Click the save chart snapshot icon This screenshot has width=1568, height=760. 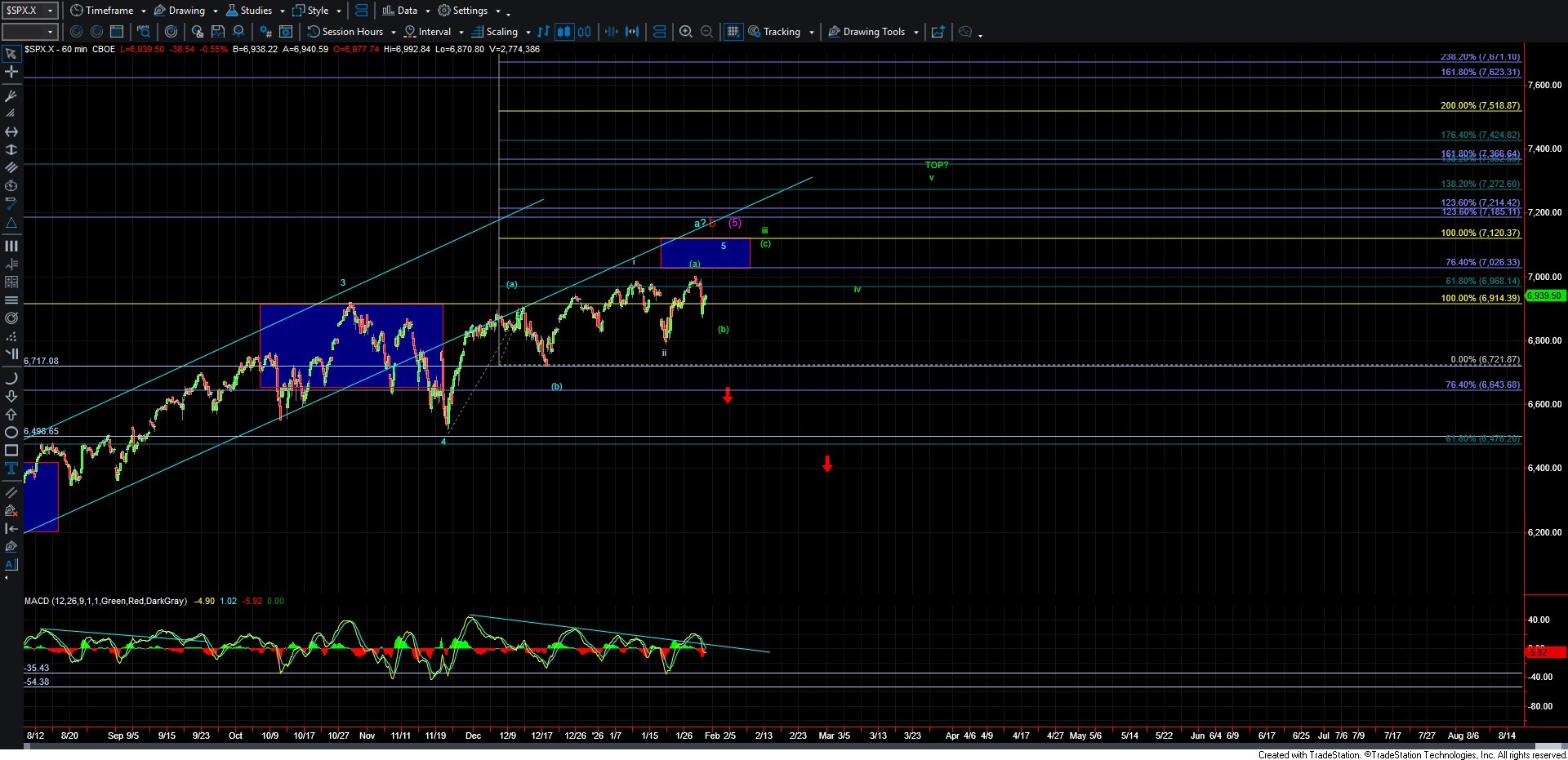218,32
